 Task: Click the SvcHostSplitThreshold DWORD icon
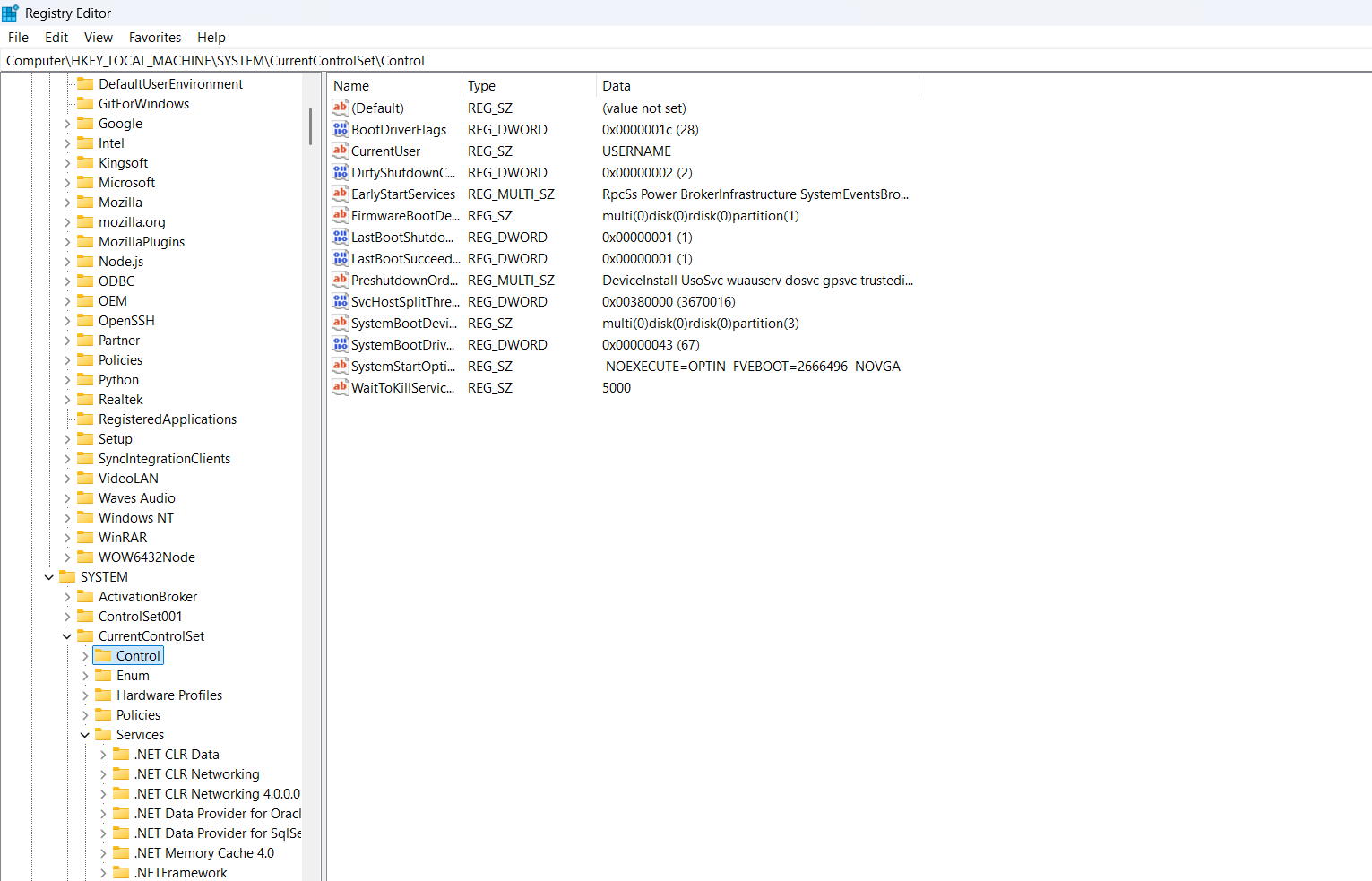[341, 302]
